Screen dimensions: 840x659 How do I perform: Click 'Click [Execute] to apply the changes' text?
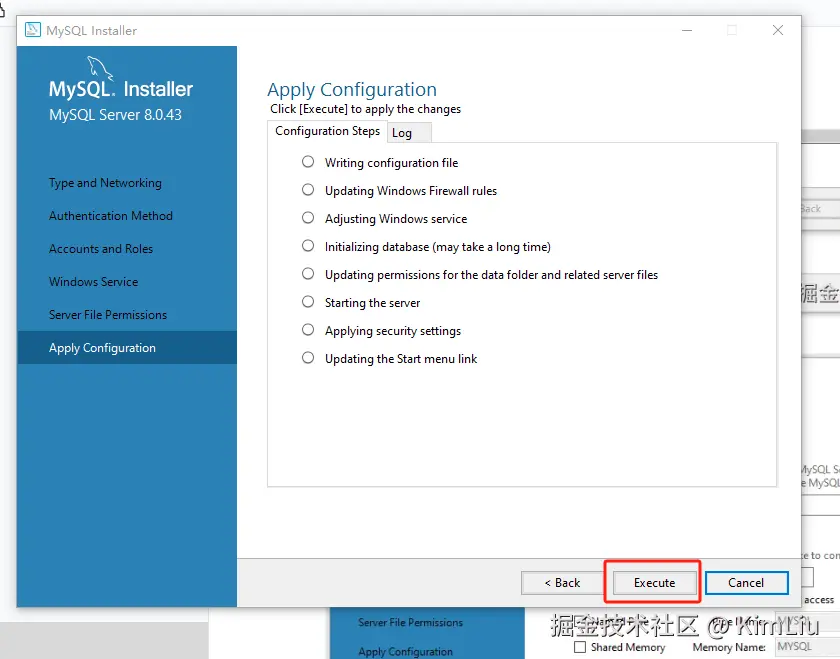365,109
